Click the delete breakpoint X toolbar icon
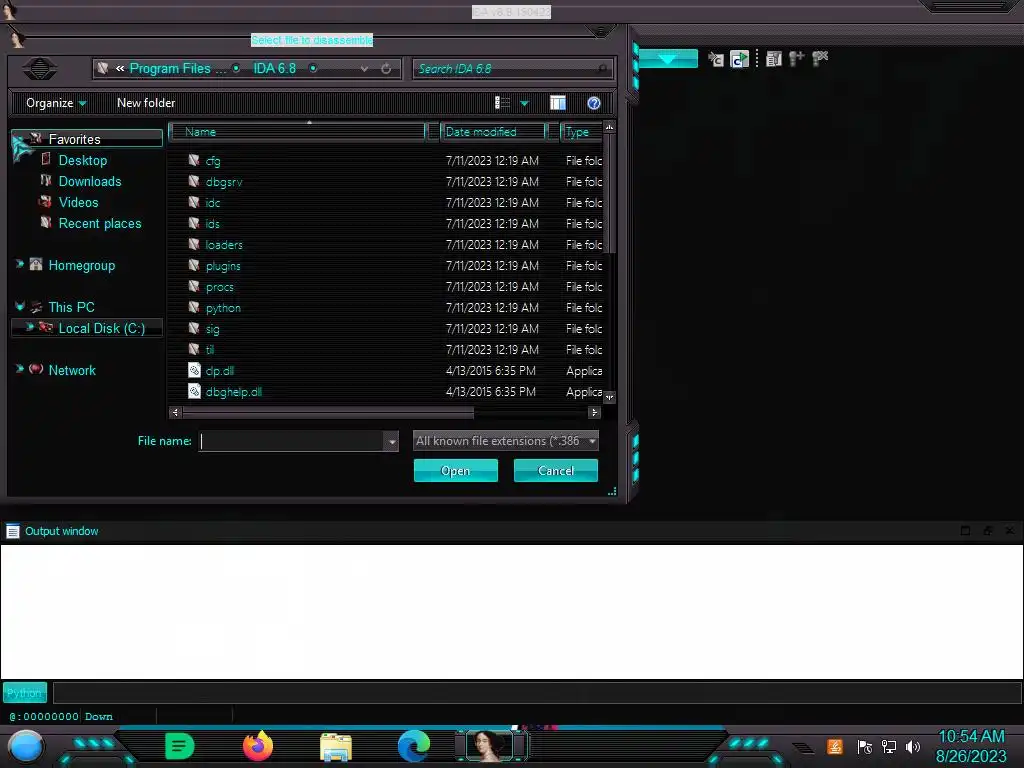Screen dimensions: 1024x768 point(820,59)
